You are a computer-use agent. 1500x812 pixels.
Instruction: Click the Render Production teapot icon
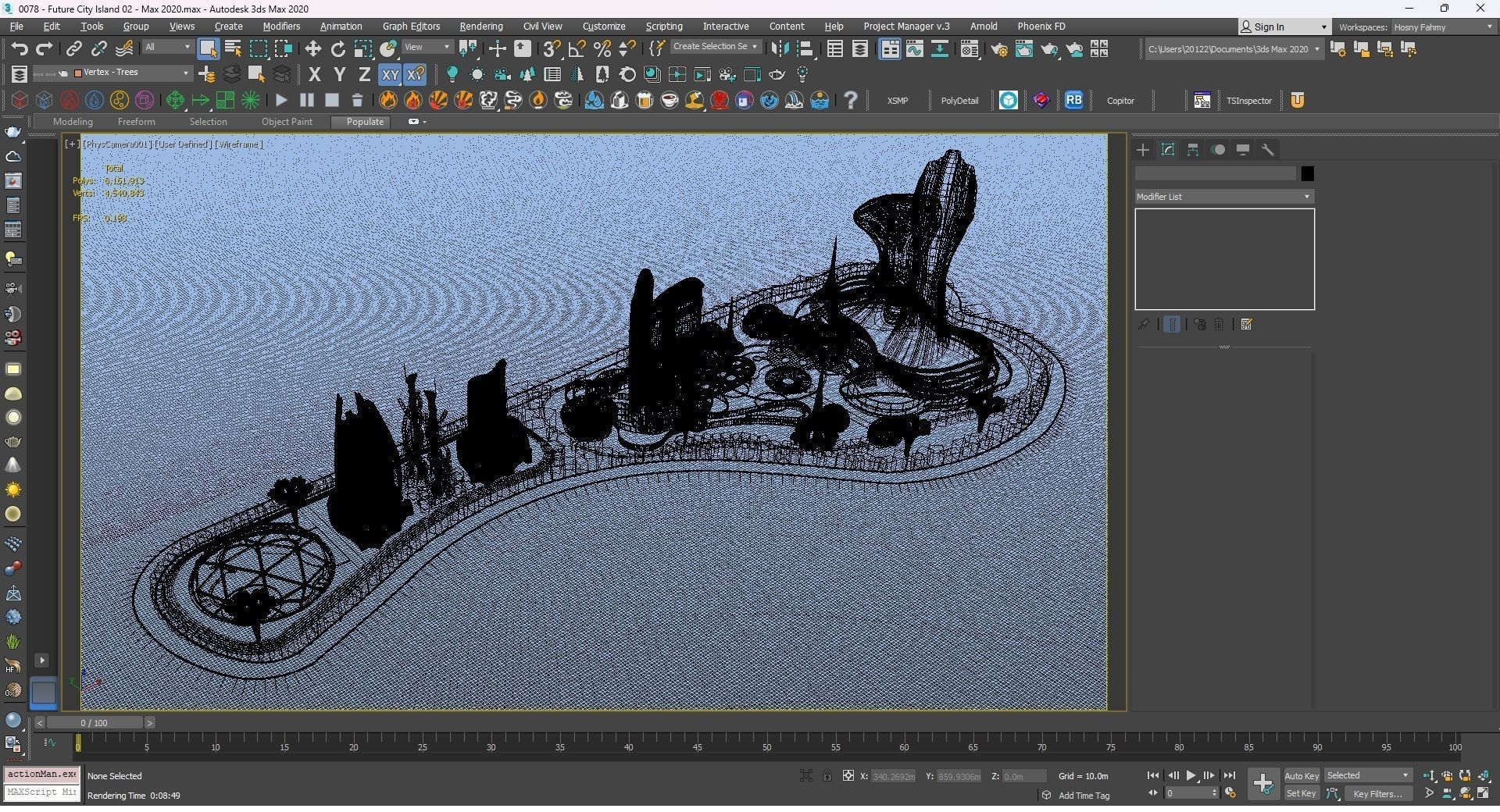point(1049,50)
